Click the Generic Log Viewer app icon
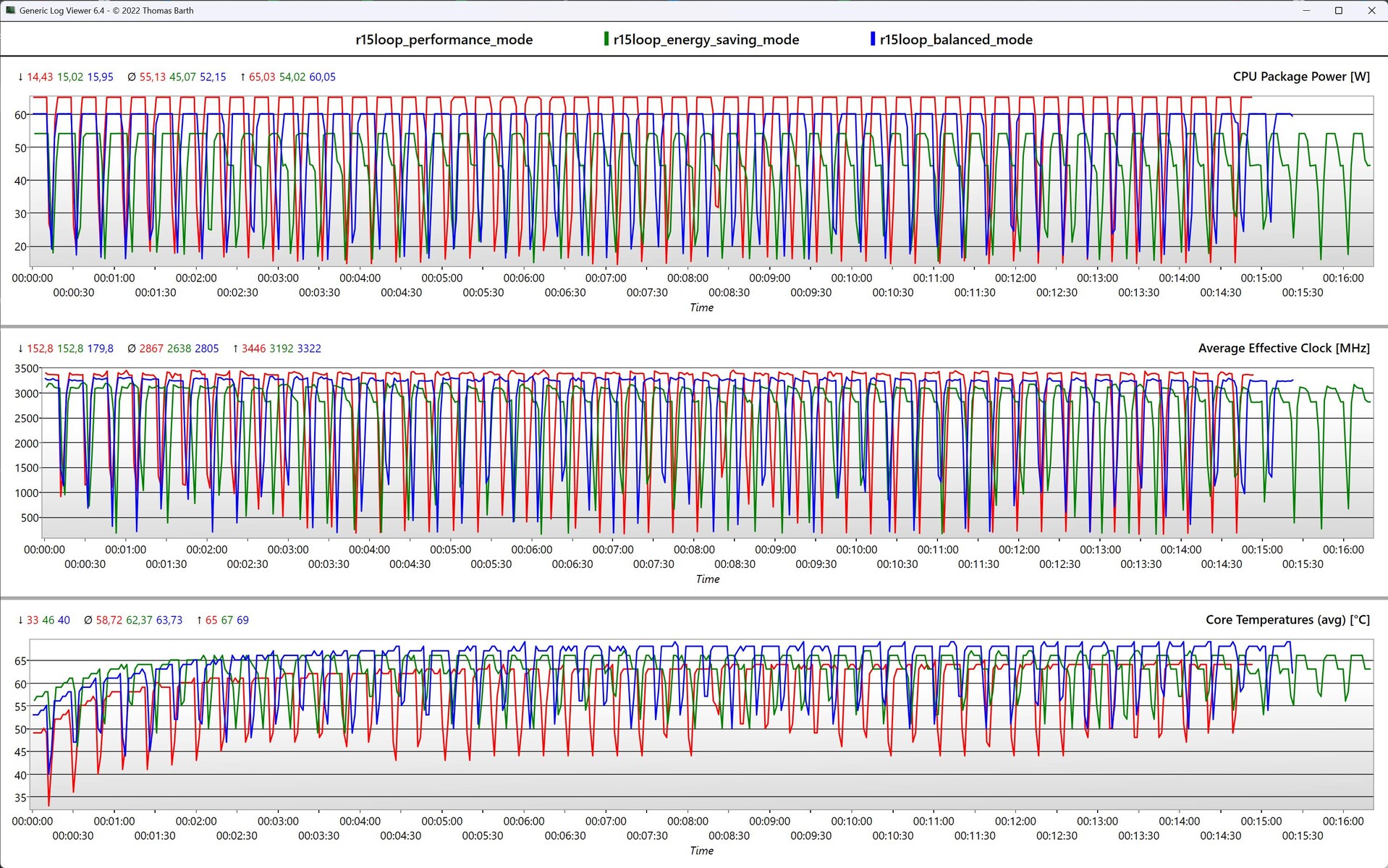 tap(9, 10)
